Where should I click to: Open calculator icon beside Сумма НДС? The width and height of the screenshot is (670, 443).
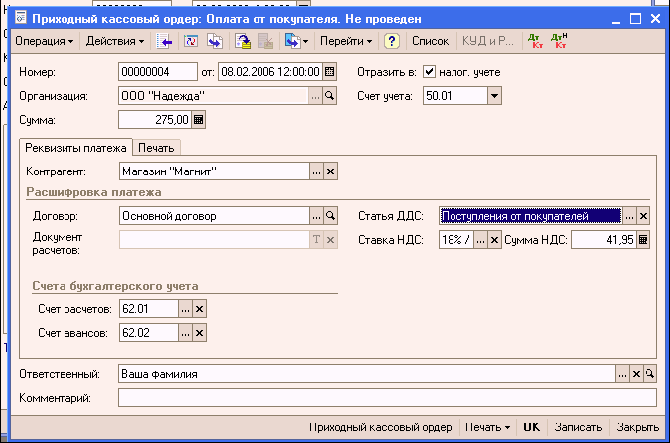(642, 240)
